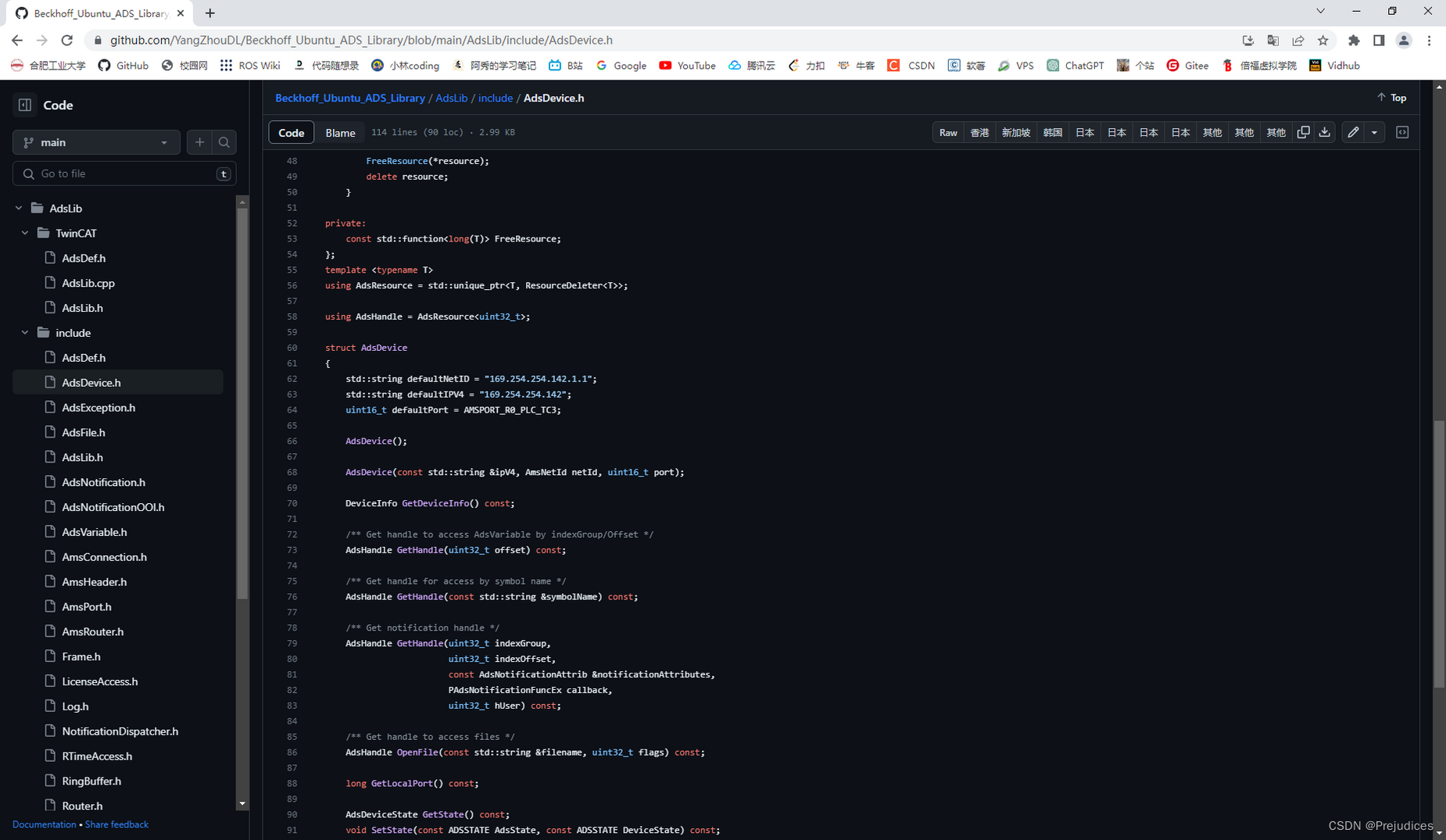Switch to the Blame tab

pos(341,132)
